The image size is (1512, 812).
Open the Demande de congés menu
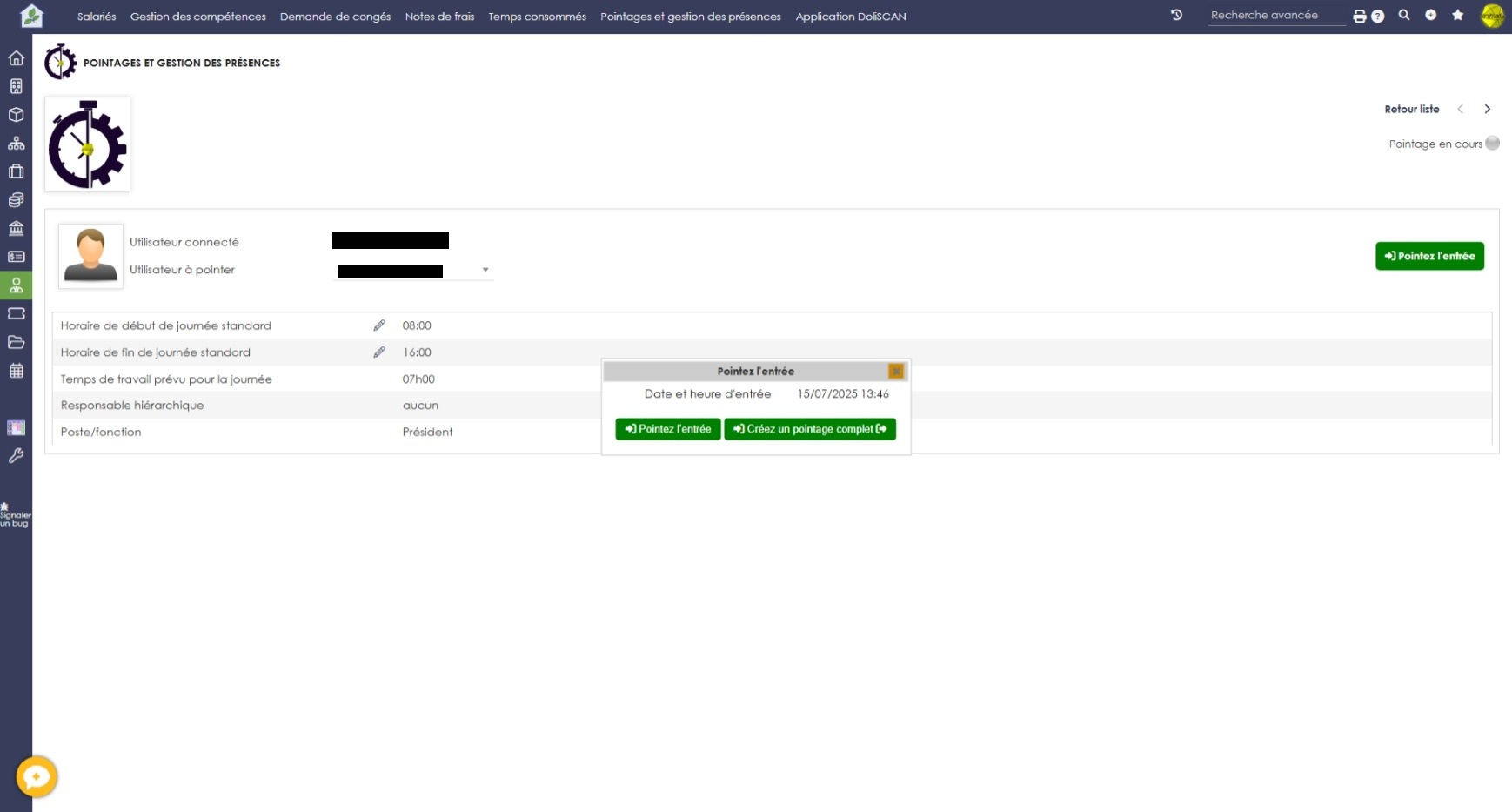point(335,17)
